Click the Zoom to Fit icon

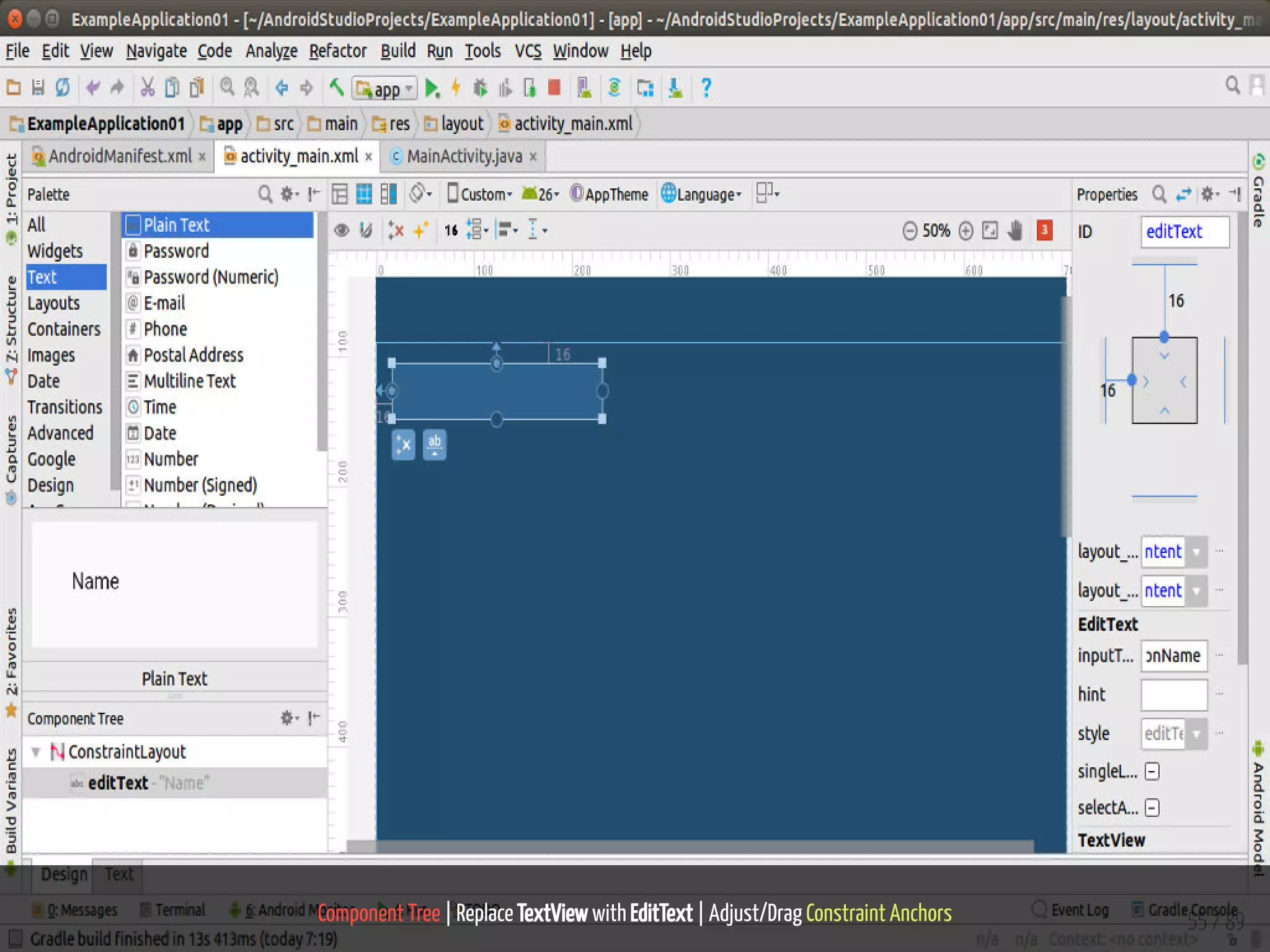pyautogui.click(x=990, y=231)
